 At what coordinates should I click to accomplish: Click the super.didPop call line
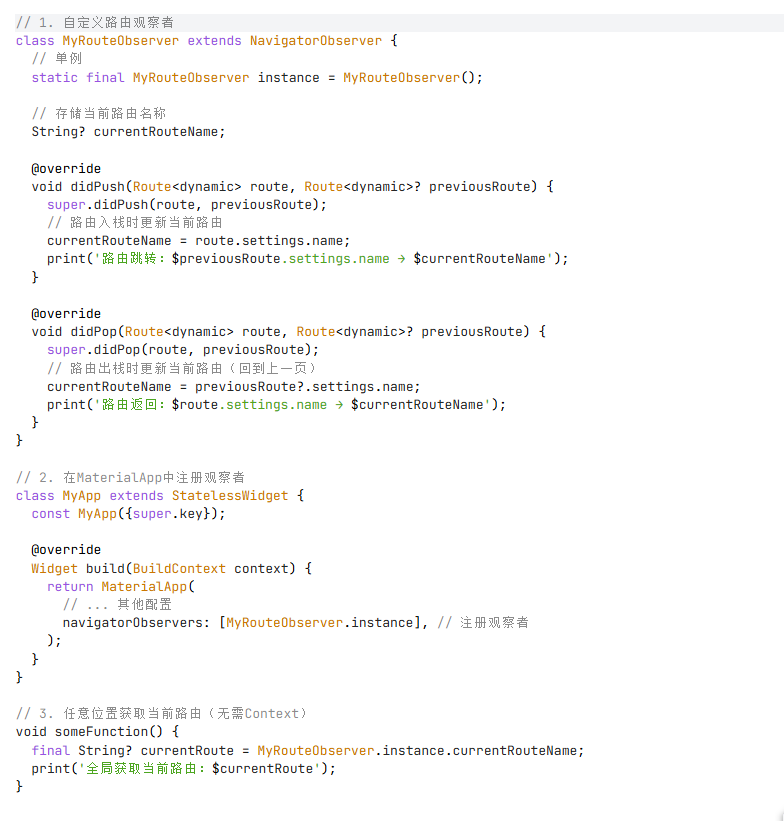click(183, 350)
